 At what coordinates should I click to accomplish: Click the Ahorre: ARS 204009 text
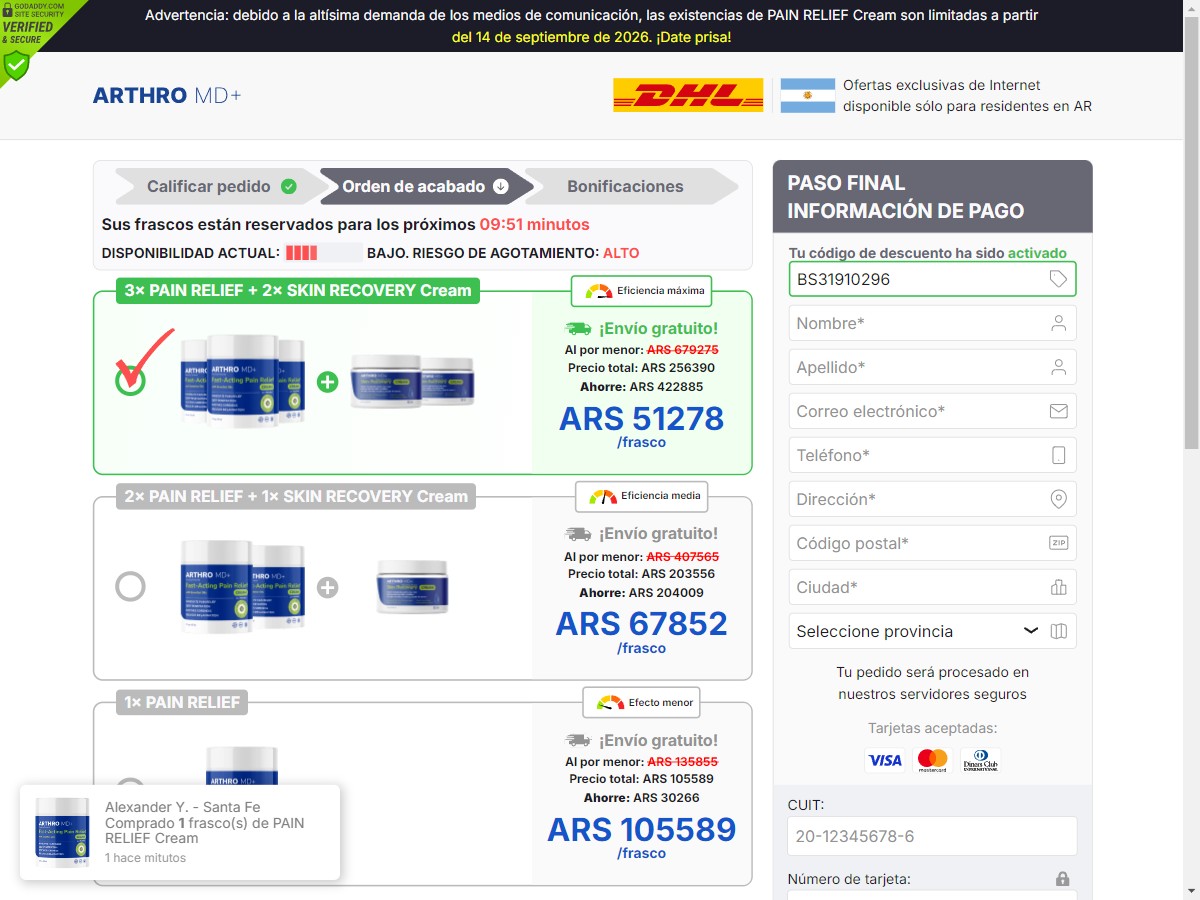tap(642, 593)
